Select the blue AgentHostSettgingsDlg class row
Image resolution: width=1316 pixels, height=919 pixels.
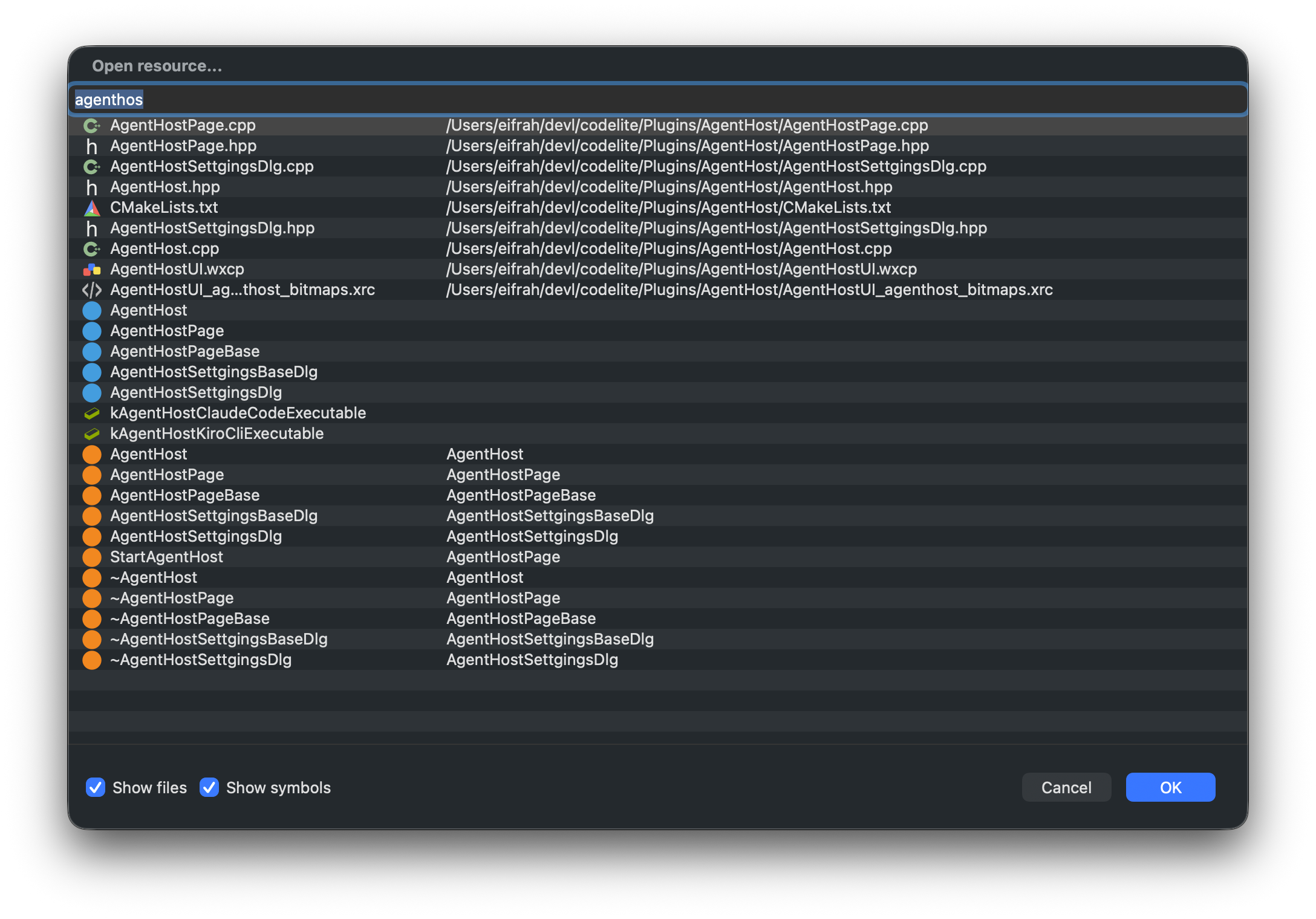point(658,393)
